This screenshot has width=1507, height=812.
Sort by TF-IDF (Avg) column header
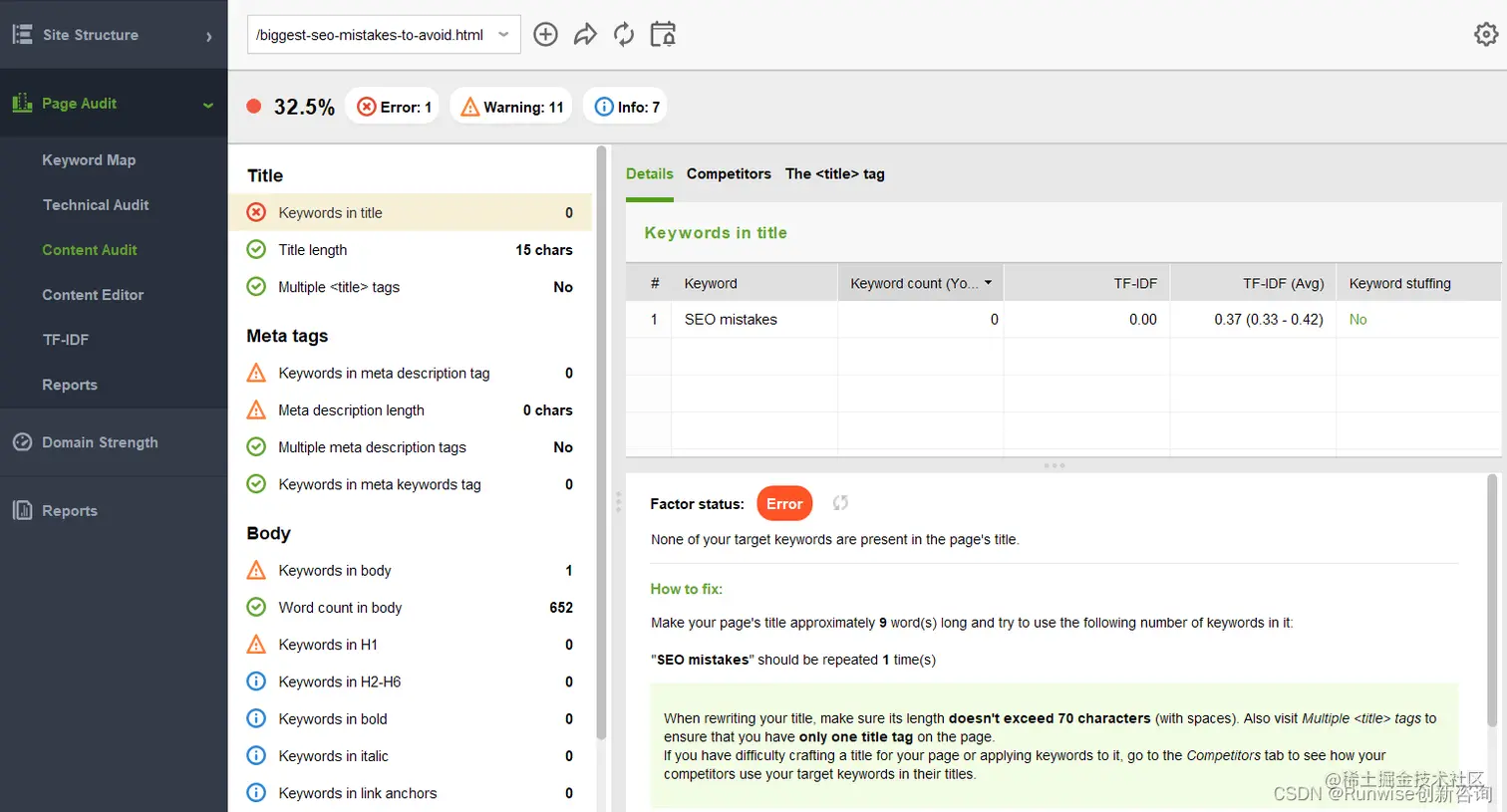pyautogui.click(x=1253, y=283)
